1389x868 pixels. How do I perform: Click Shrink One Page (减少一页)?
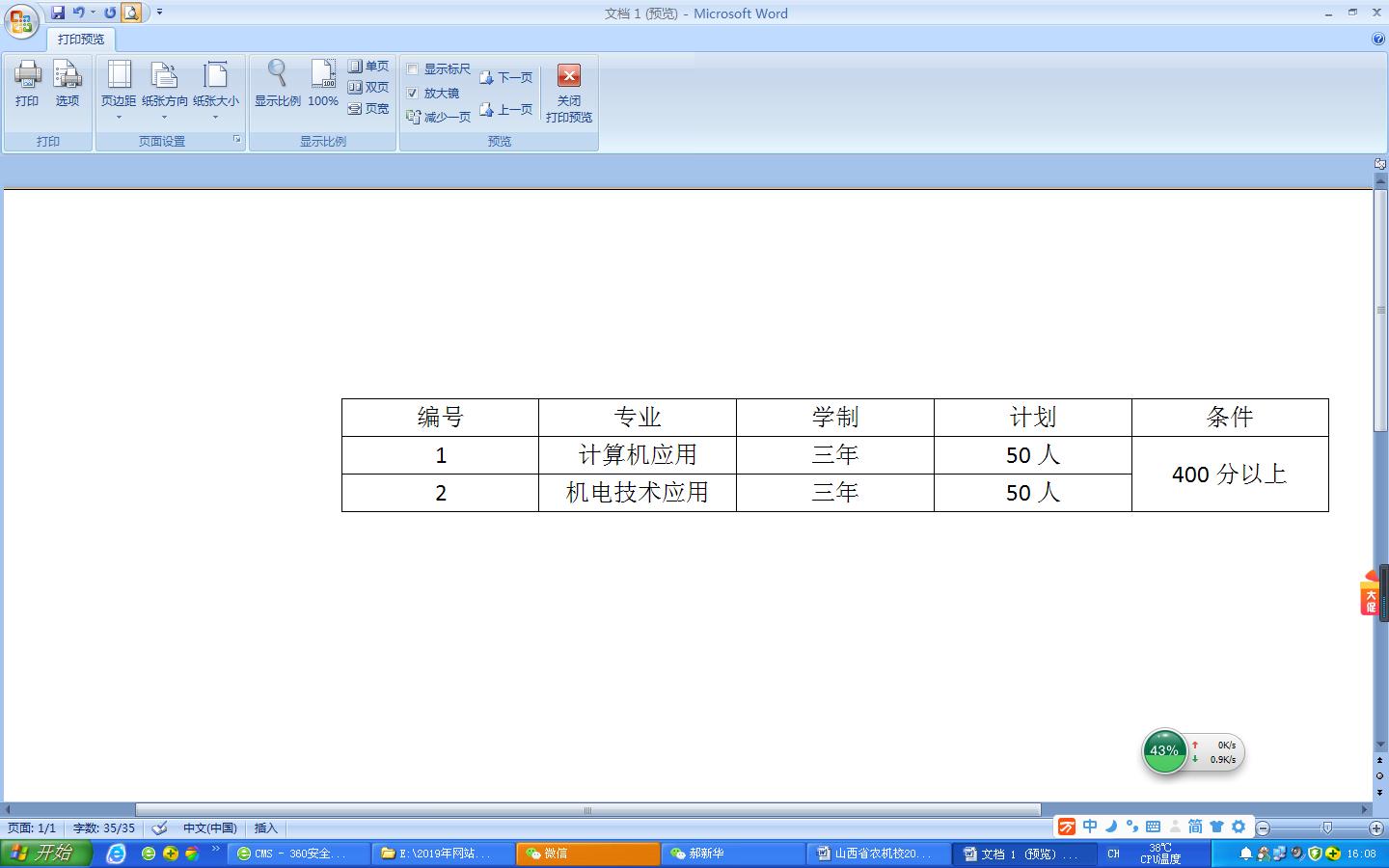click(439, 117)
